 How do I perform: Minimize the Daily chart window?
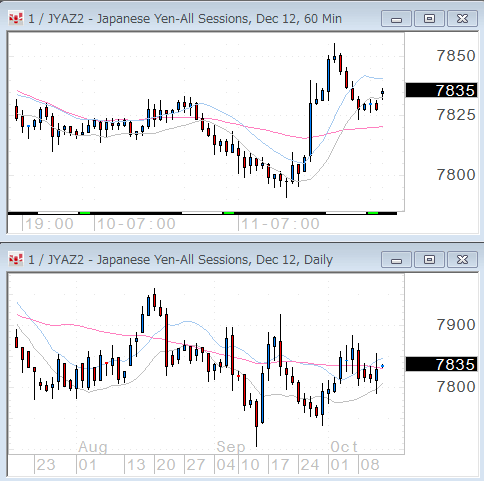(396, 260)
